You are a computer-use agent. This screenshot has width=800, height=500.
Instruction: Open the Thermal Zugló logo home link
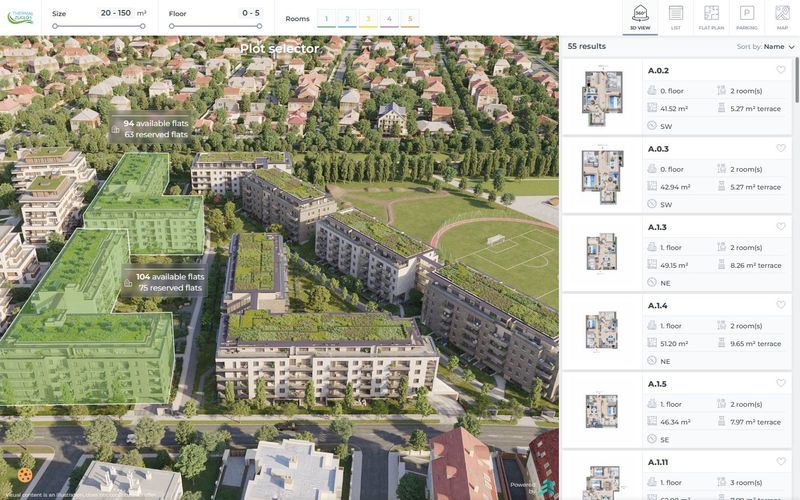pyautogui.click(x=20, y=17)
